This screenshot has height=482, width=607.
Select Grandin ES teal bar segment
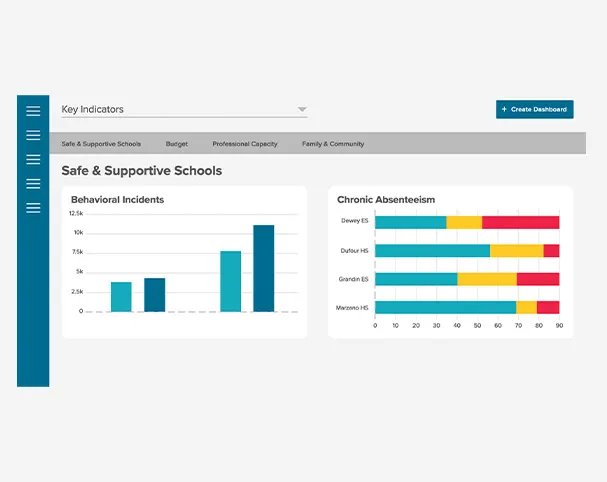(415, 279)
